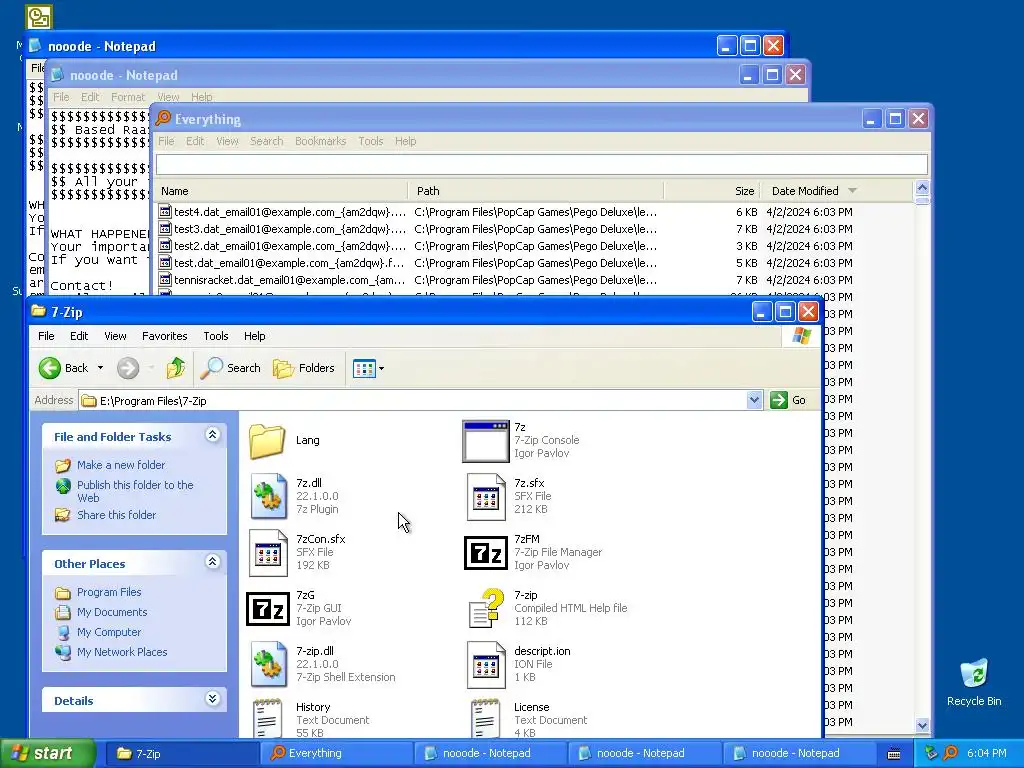The width and height of the screenshot is (1024, 768).
Task: Select the 7zG 7-Zip GUI icon
Action: click(268, 609)
